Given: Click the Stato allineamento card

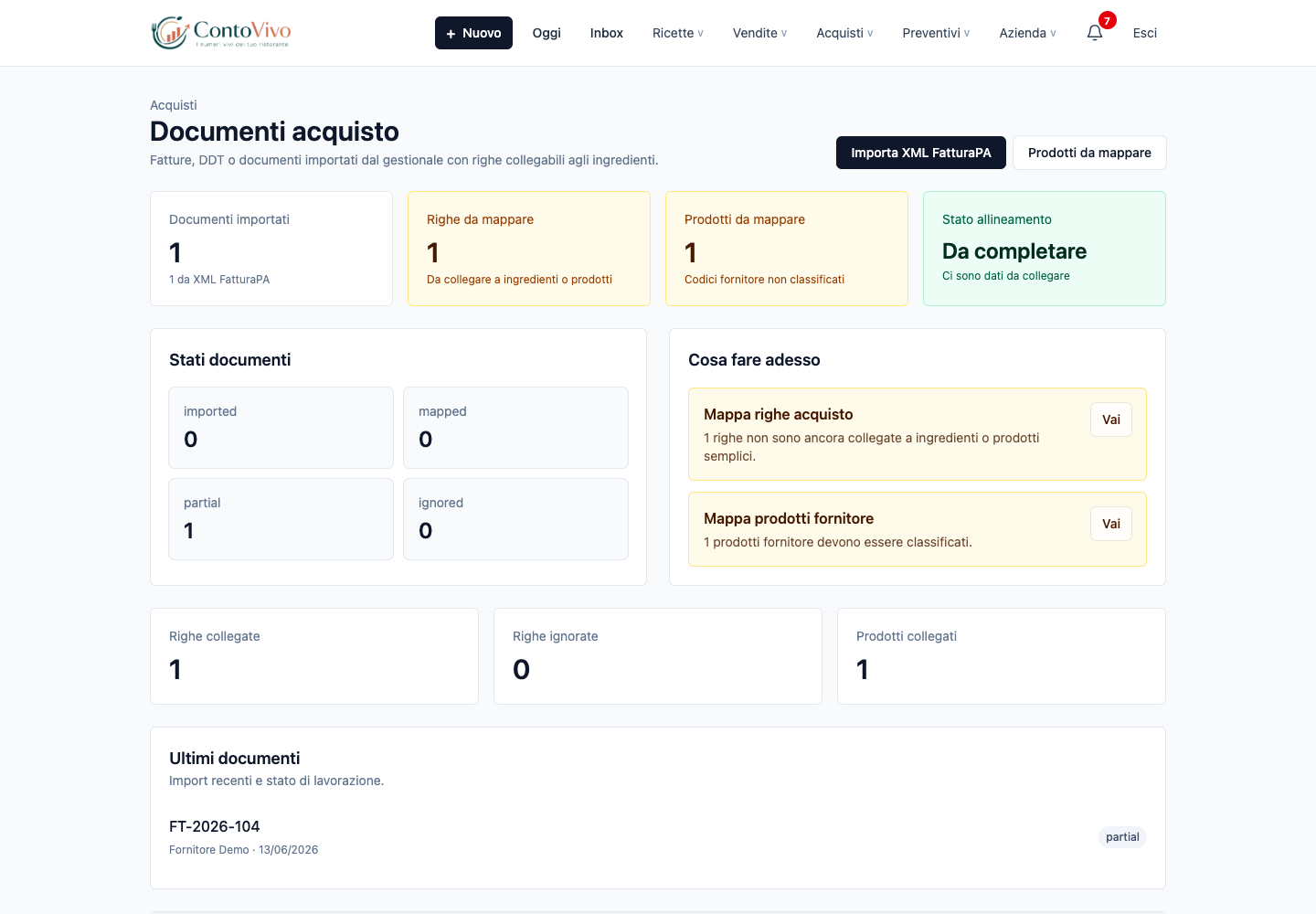Looking at the screenshot, I should point(1045,249).
